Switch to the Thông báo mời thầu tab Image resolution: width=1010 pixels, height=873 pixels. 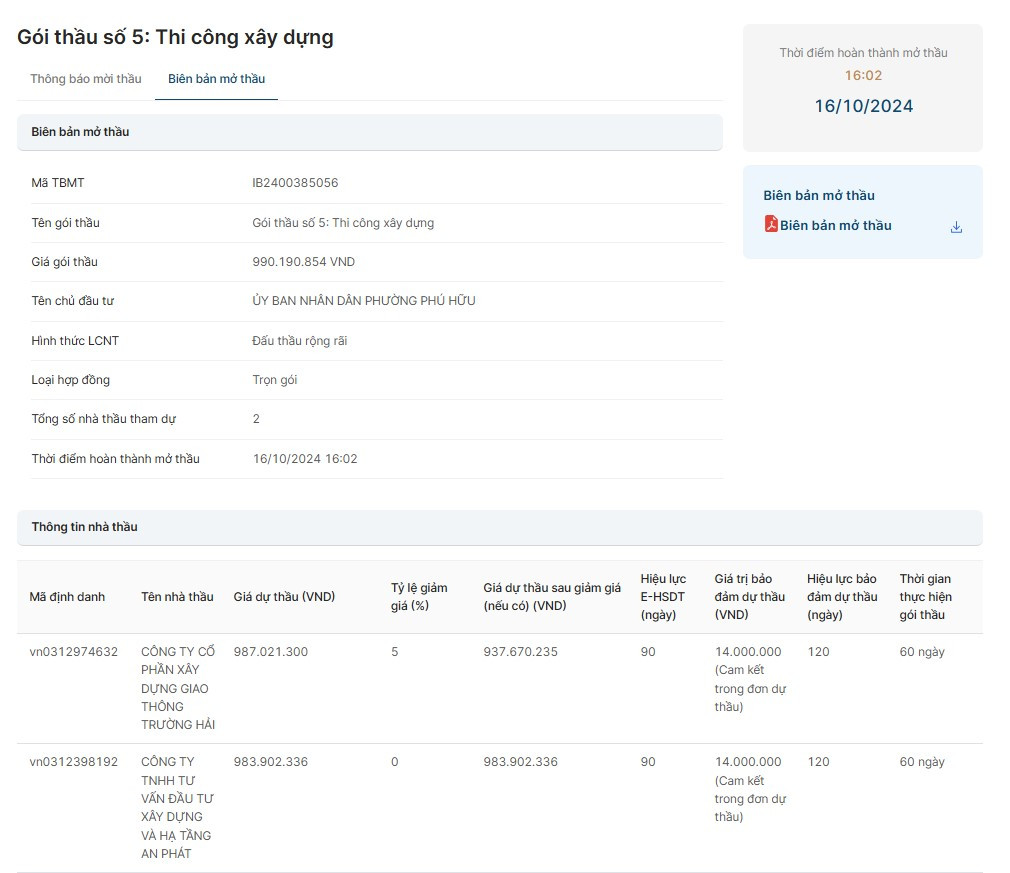click(86, 79)
